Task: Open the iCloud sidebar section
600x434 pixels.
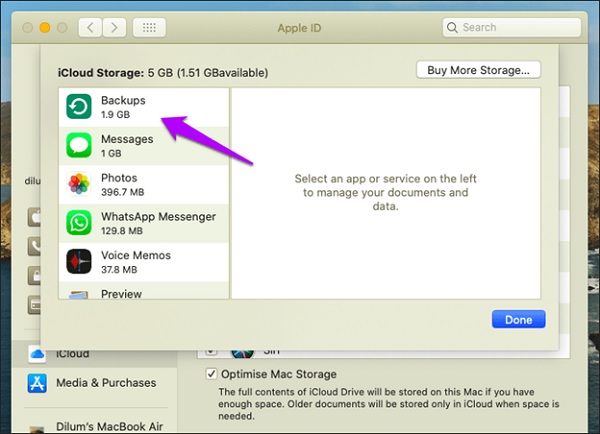Action: tap(72, 354)
